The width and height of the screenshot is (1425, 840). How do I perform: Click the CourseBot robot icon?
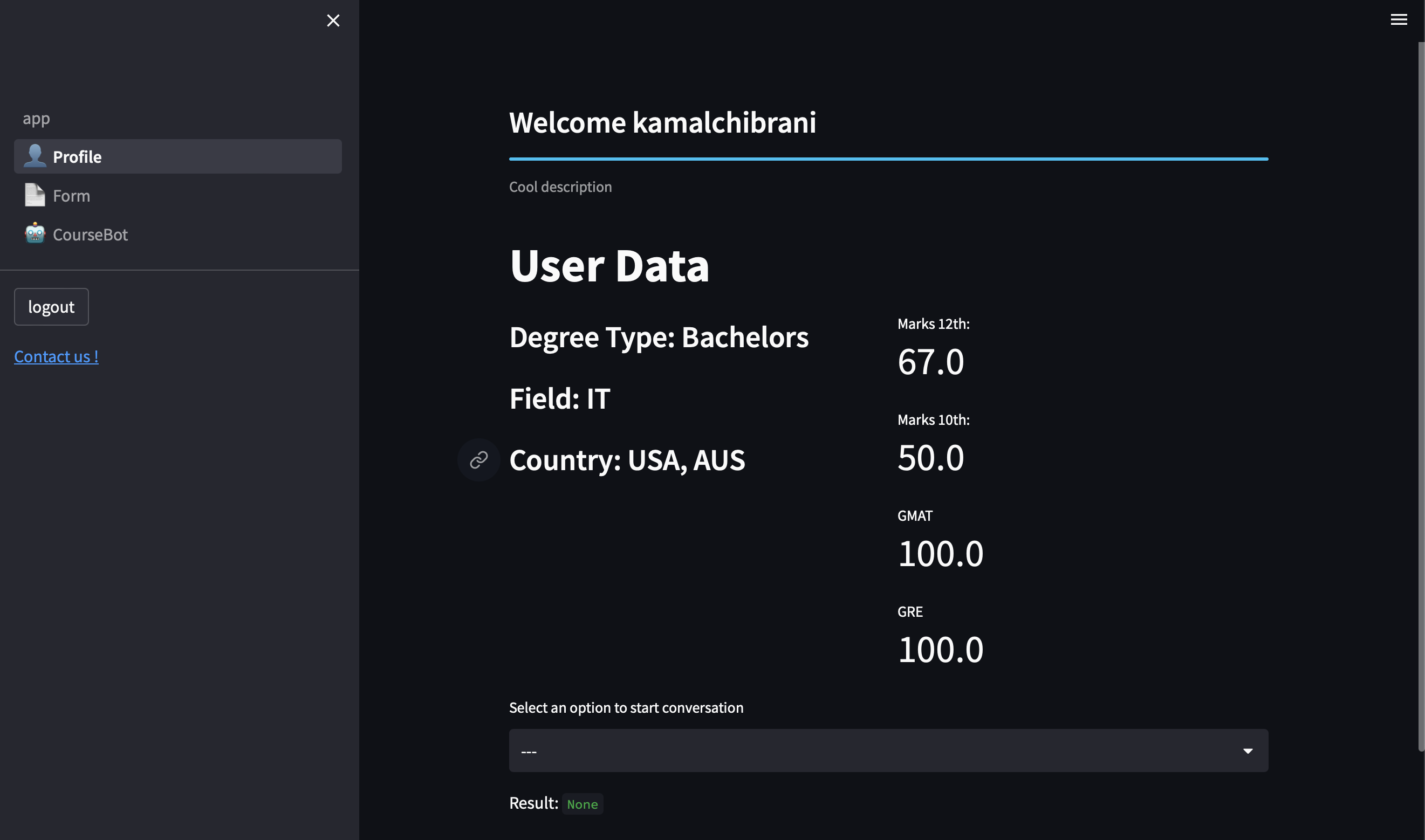point(35,234)
